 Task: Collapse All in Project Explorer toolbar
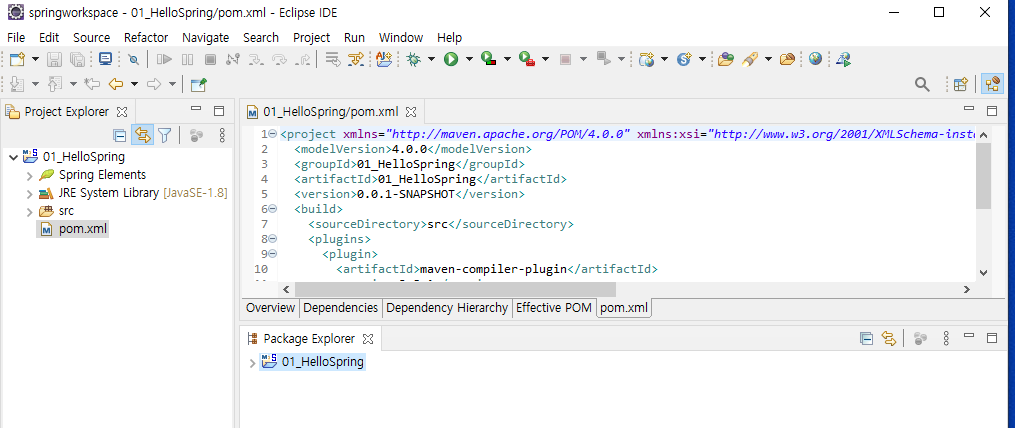(120, 135)
